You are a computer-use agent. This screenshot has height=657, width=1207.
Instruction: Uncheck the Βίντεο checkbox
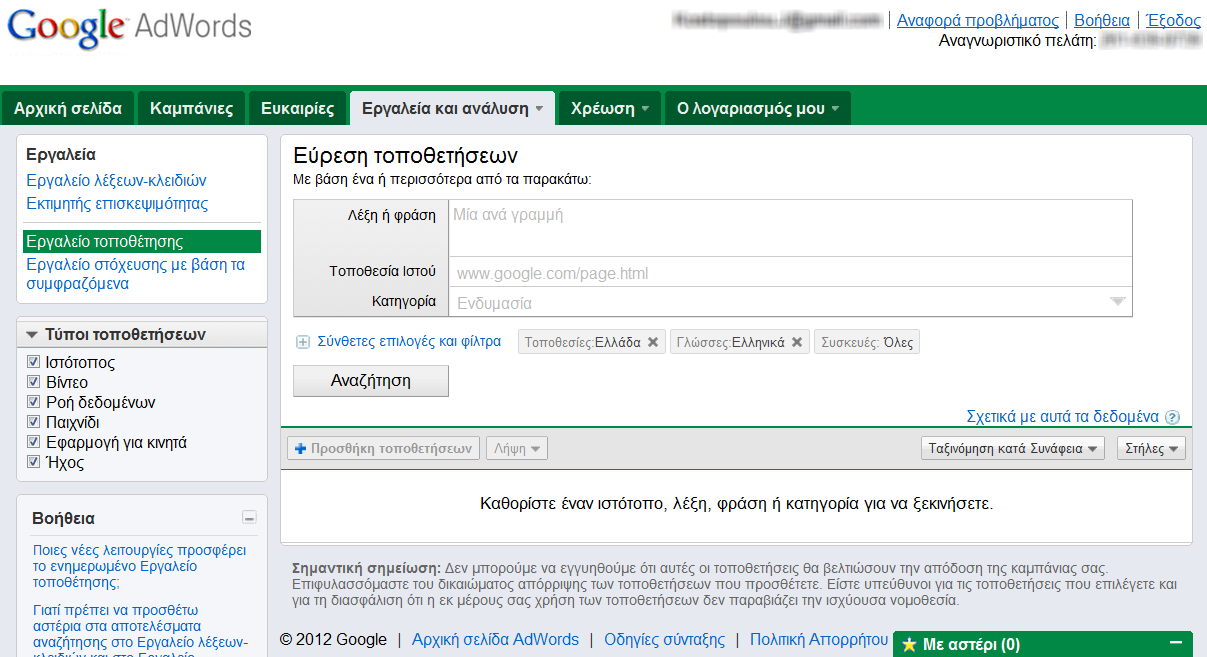(33, 382)
